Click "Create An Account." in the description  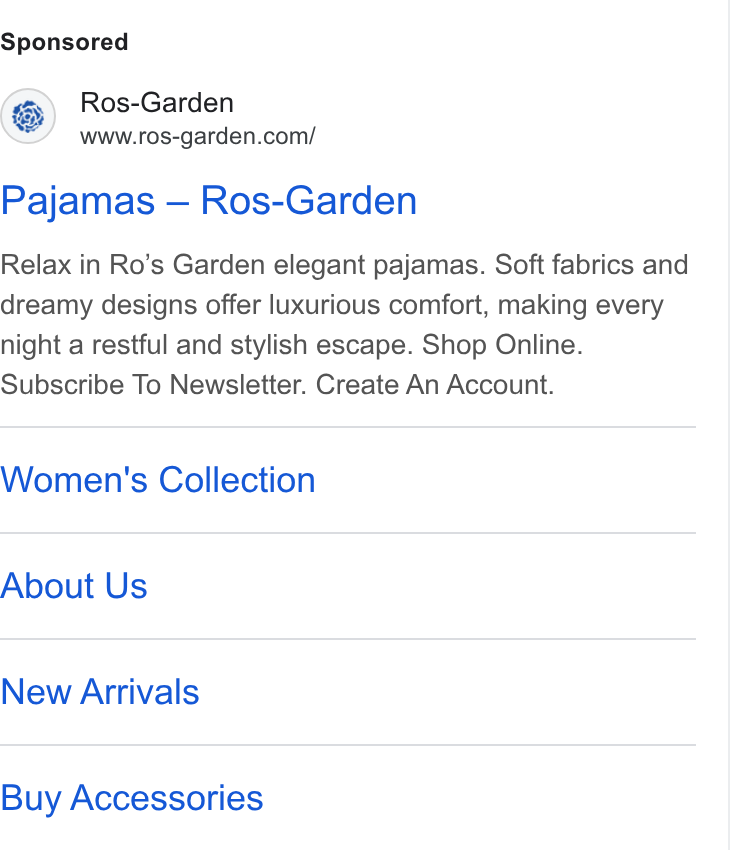coord(435,385)
